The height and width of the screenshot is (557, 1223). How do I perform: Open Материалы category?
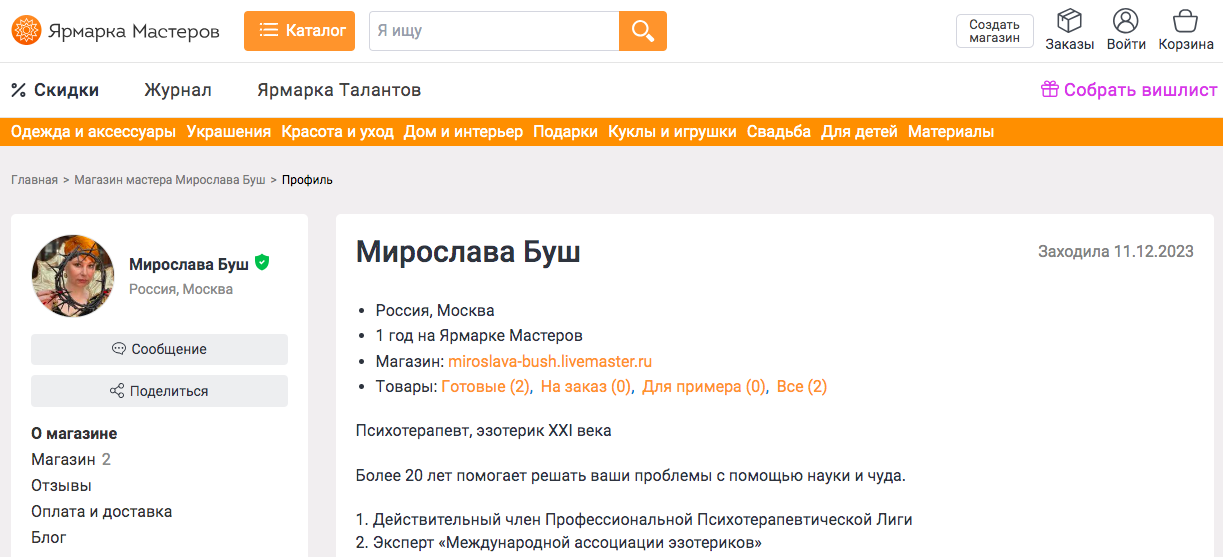click(951, 132)
